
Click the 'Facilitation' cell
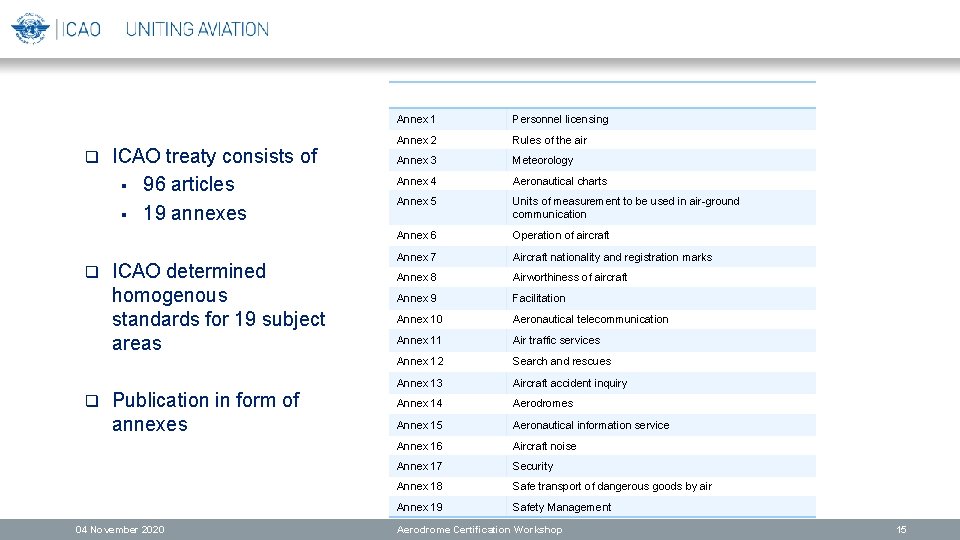click(661, 298)
